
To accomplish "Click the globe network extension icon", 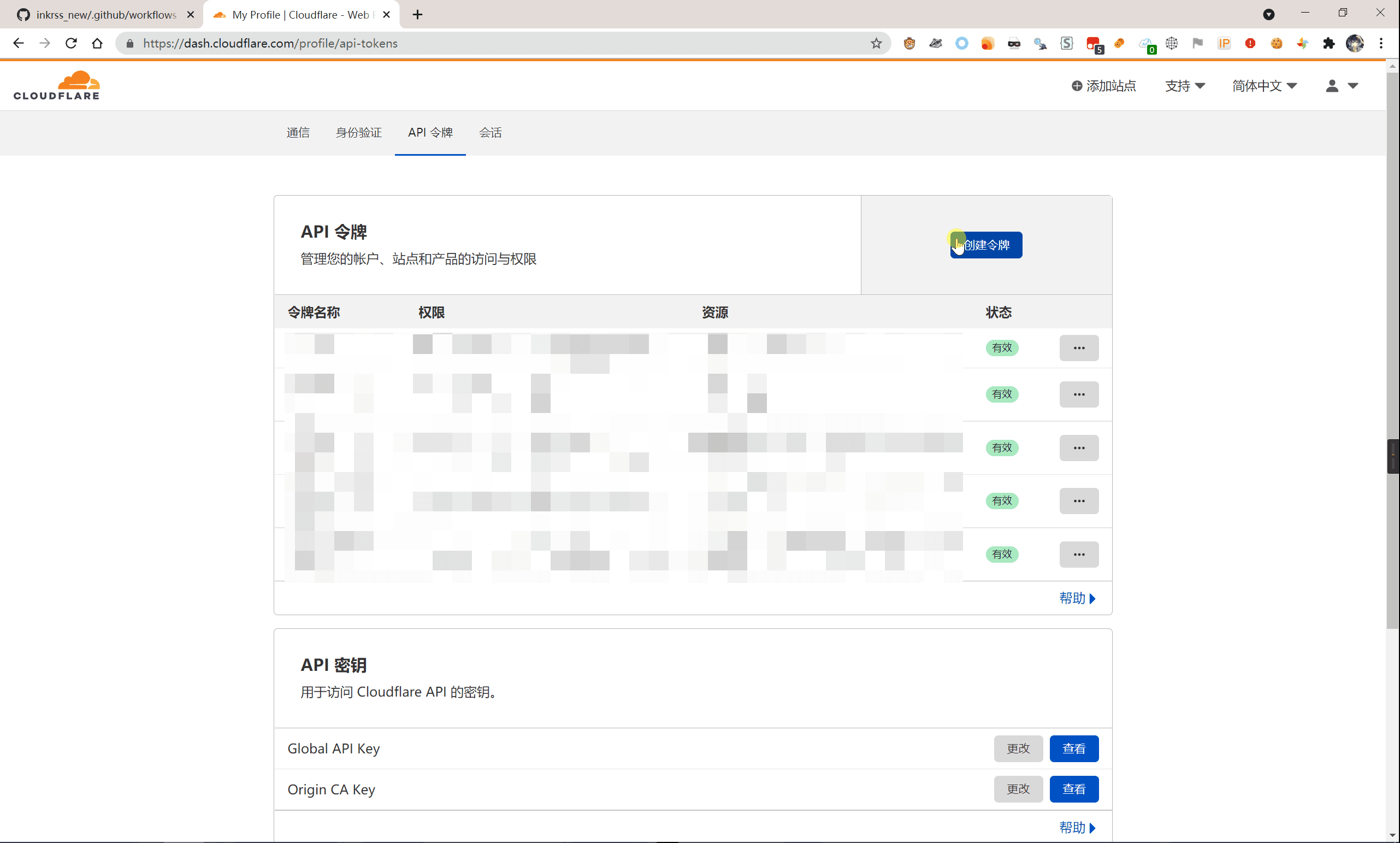I will (1172, 43).
